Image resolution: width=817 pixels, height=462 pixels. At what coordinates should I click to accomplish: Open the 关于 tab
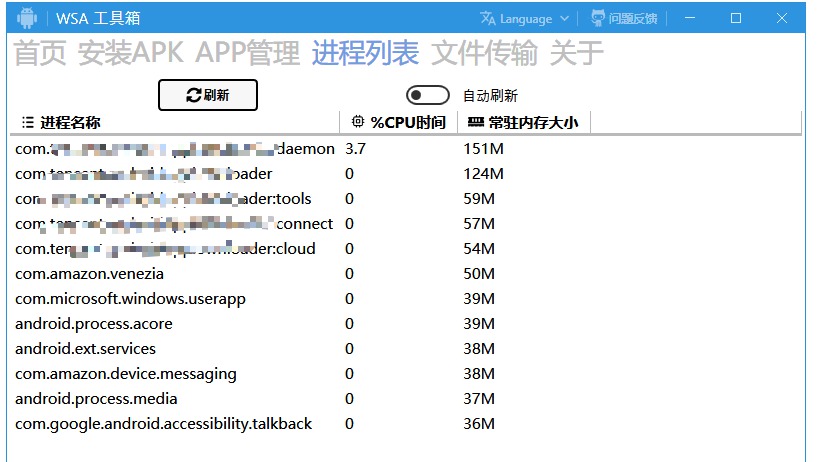[x=577, y=53]
